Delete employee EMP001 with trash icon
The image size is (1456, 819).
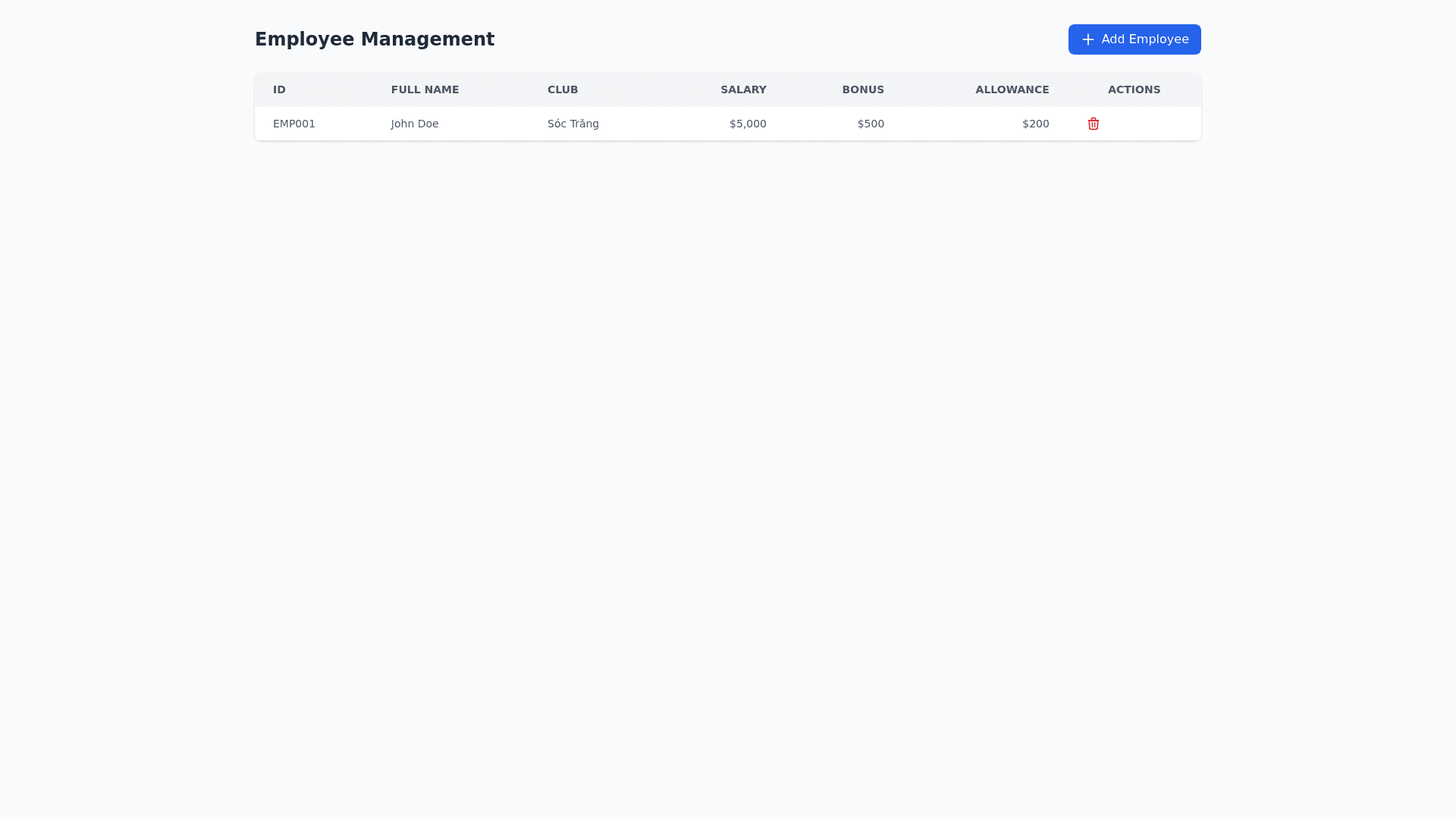[x=1093, y=124]
